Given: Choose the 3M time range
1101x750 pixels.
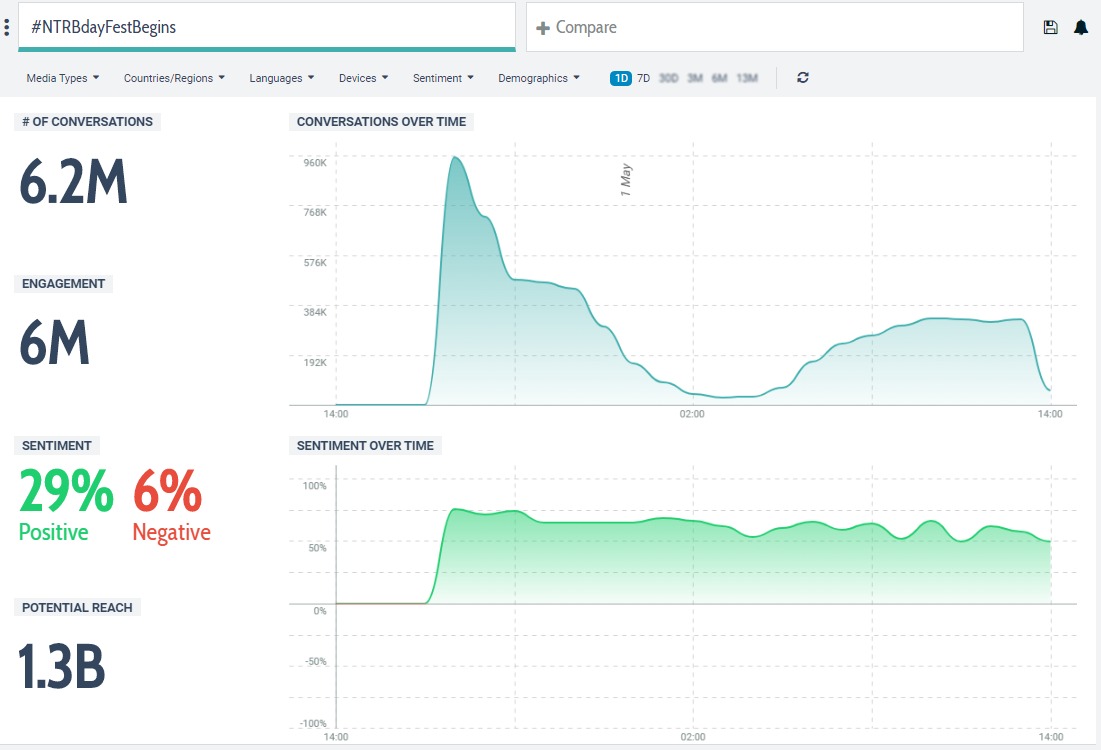Looking at the screenshot, I should click(694, 78).
